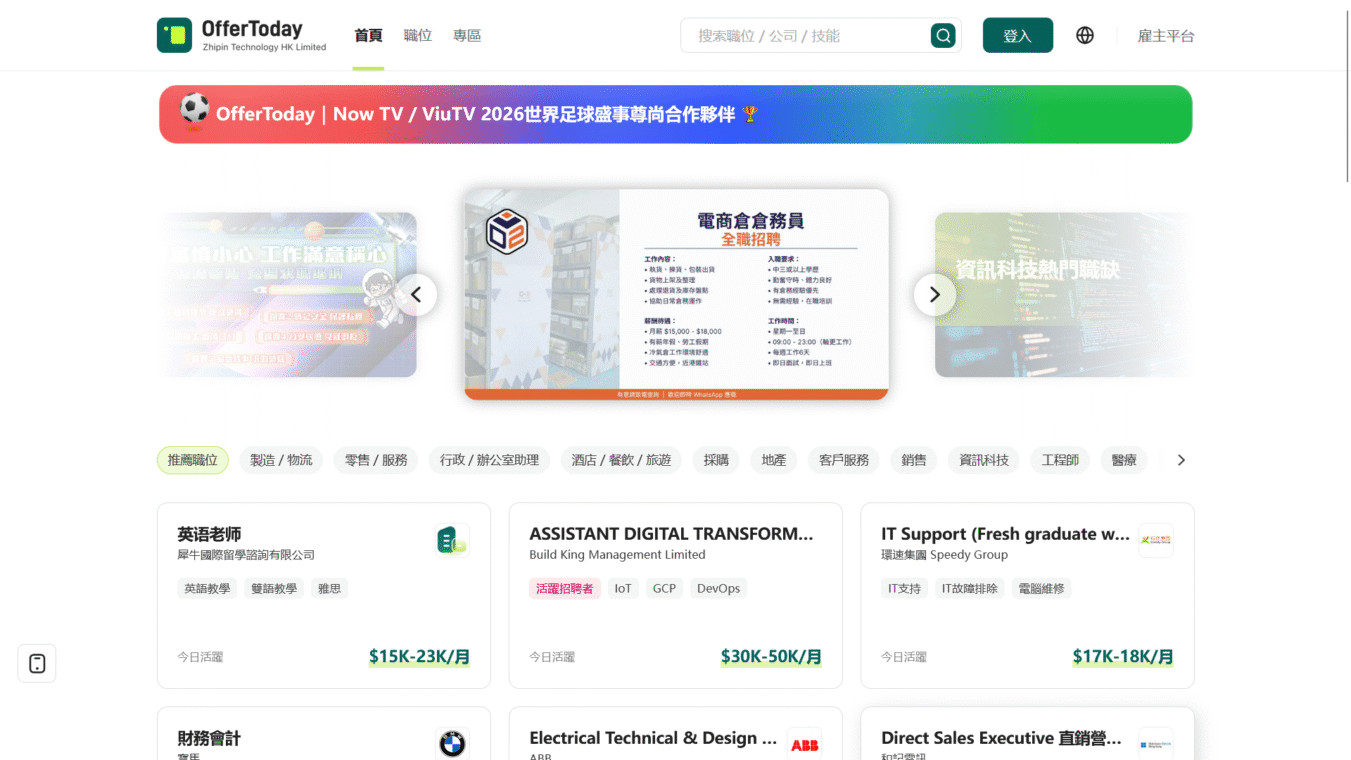The image size is (1351, 760).
Task: Click the $30K-50K/月 salary
Action: [x=771, y=656]
